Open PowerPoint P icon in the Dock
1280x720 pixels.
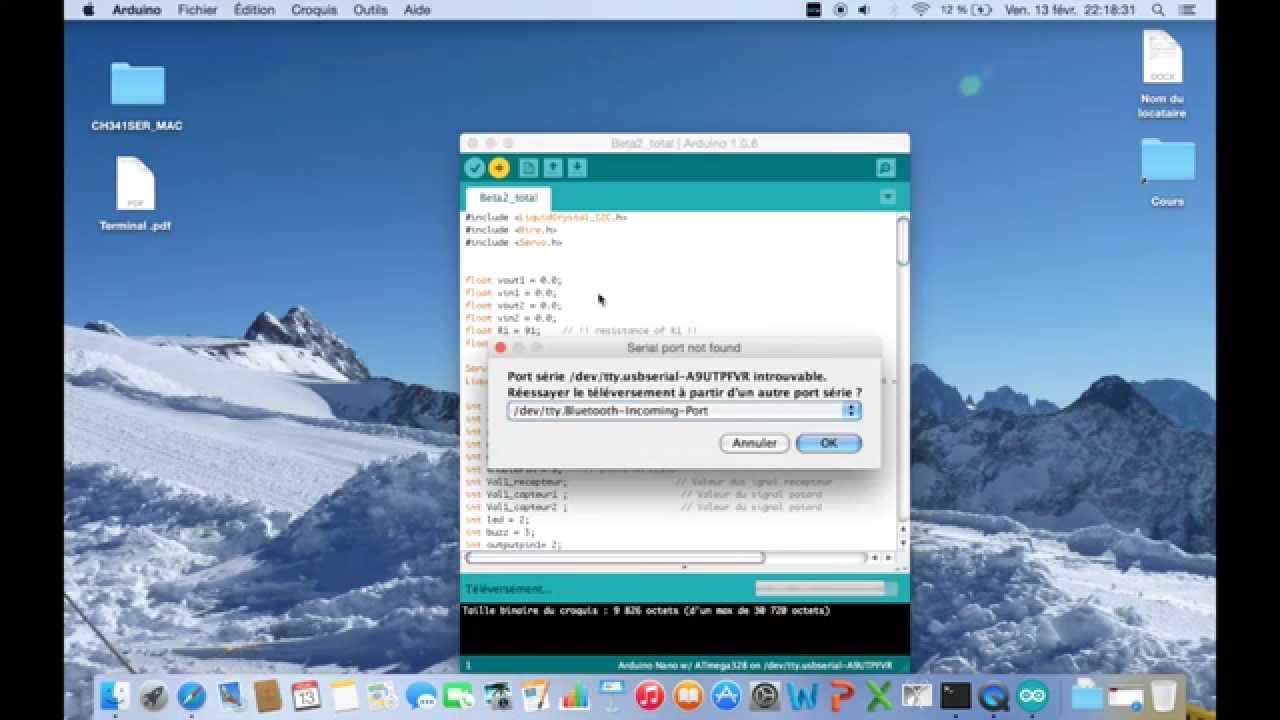click(x=841, y=695)
